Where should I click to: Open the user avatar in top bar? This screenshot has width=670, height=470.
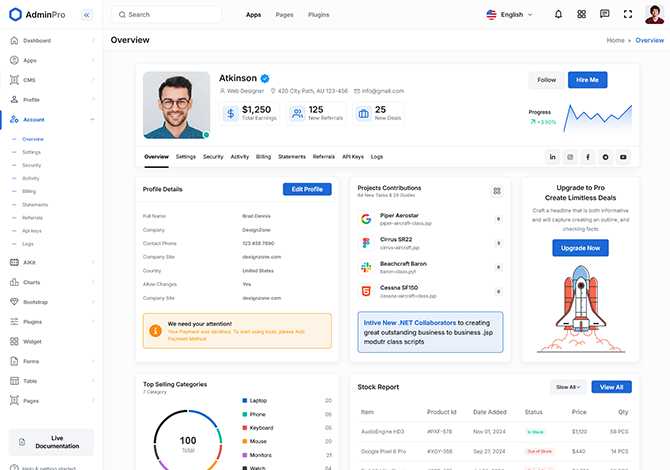[x=654, y=15]
